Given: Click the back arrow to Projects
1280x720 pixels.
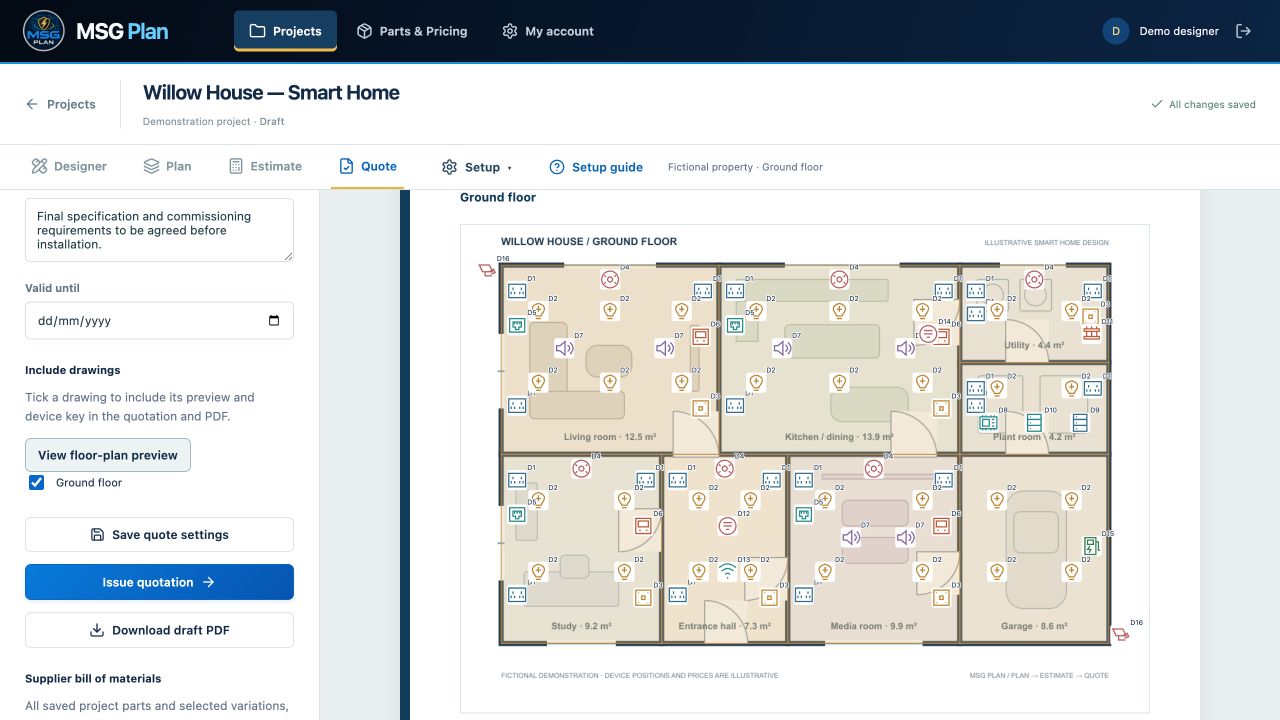Looking at the screenshot, I should 32,104.
